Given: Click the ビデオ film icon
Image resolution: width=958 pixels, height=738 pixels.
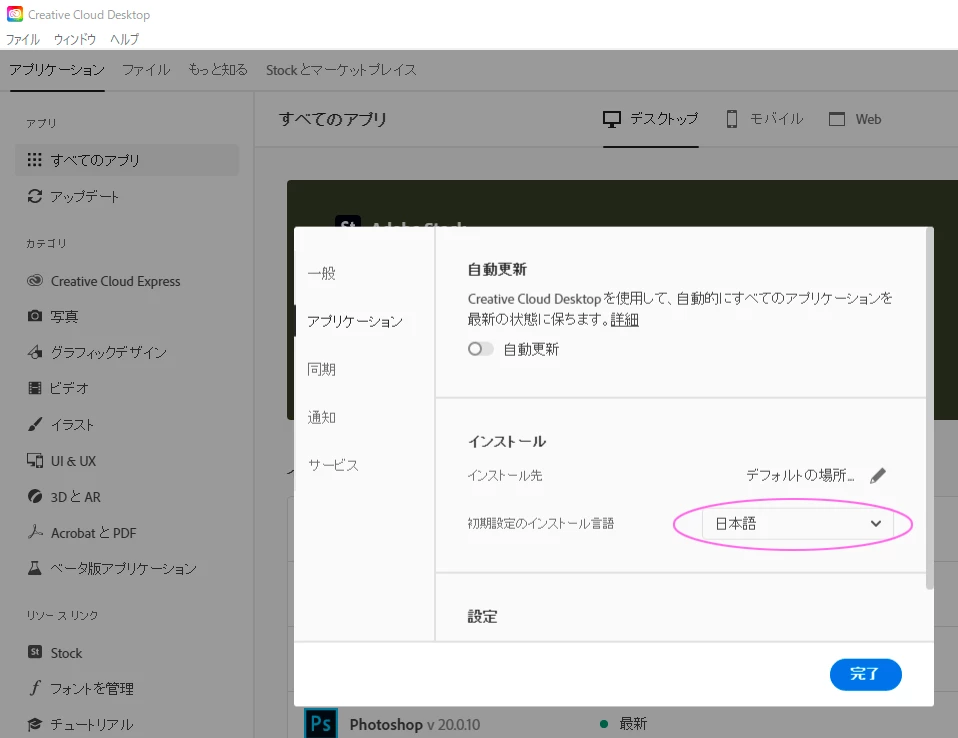Looking at the screenshot, I should pyautogui.click(x=35, y=388).
